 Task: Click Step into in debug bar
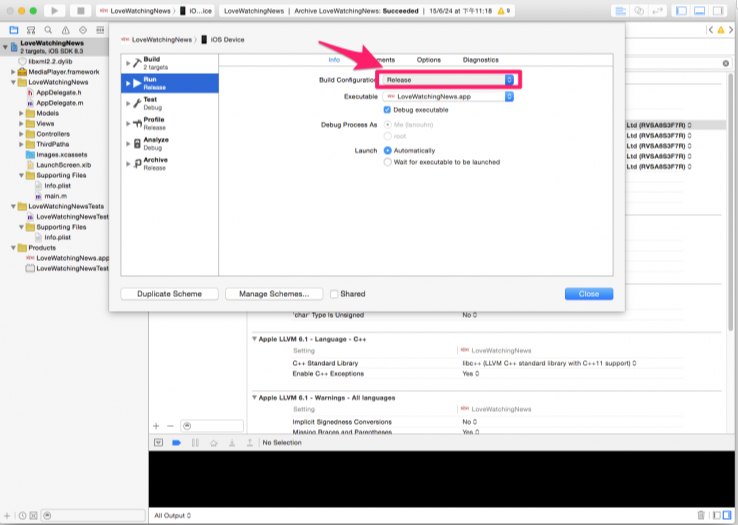tap(232, 443)
